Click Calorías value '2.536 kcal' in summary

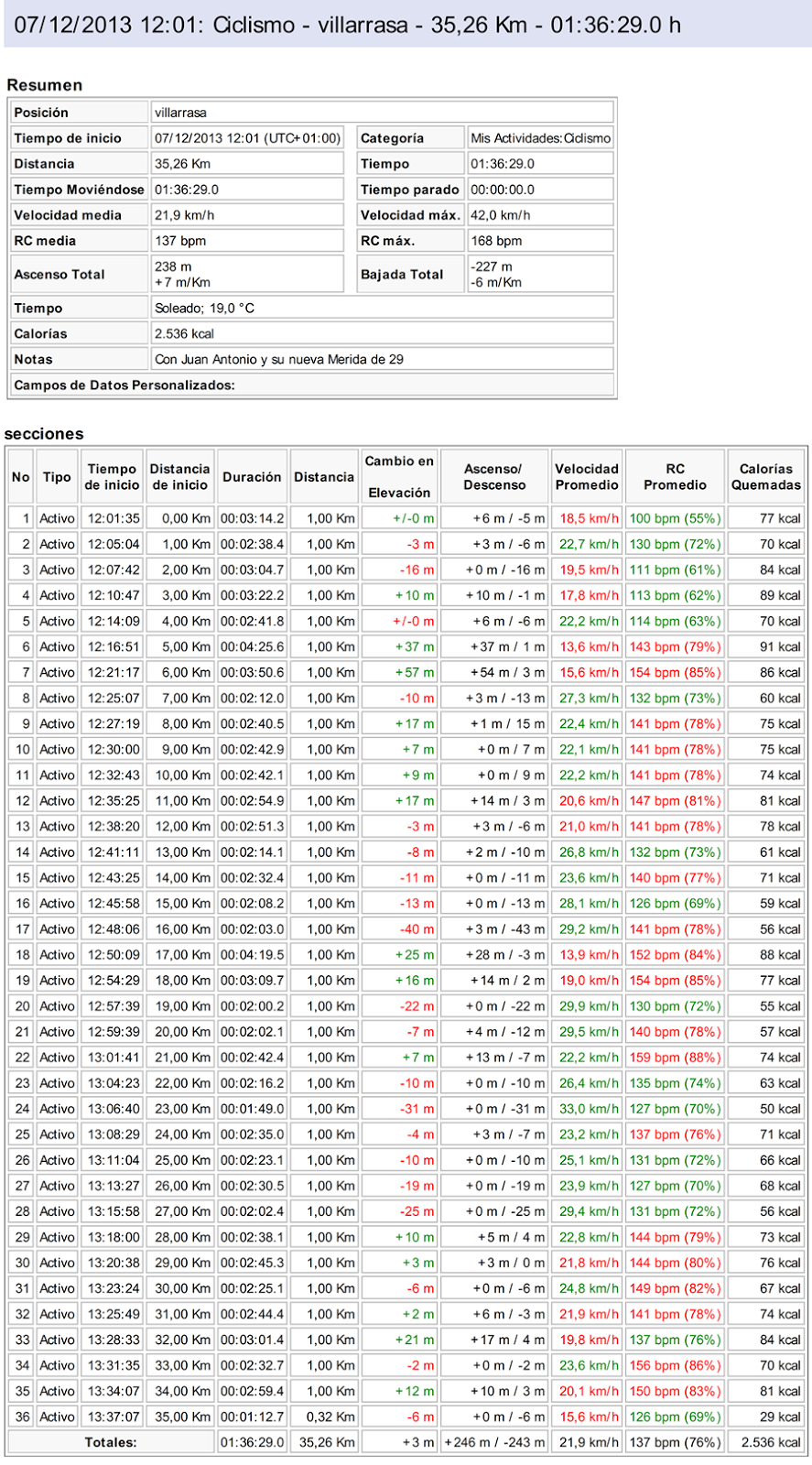184,334
